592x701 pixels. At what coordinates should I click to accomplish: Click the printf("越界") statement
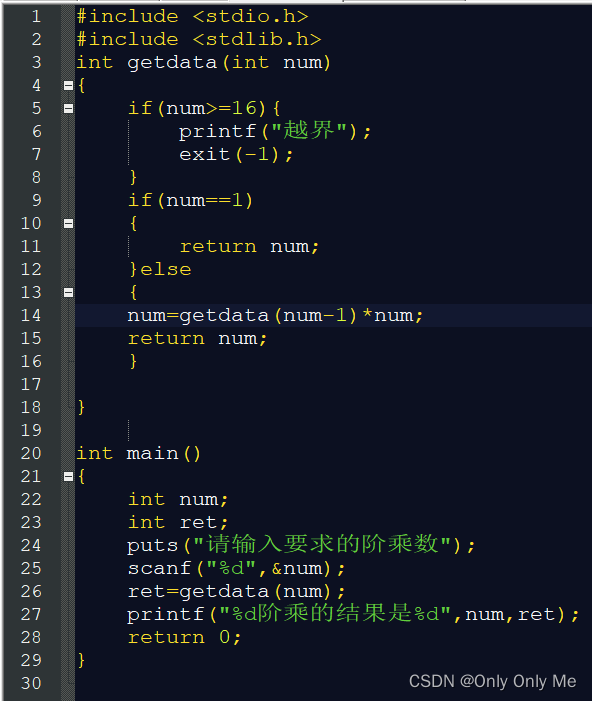pos(275,131)
